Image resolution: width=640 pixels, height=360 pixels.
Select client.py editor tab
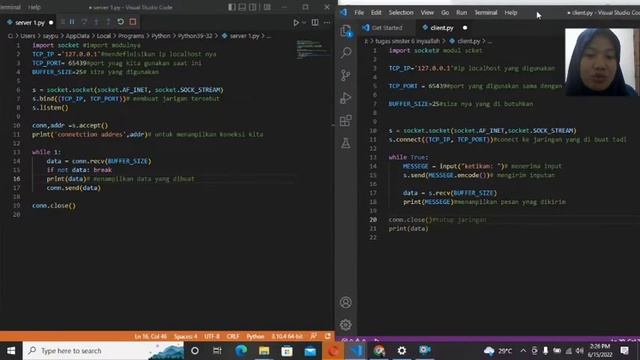click(442, 28)
